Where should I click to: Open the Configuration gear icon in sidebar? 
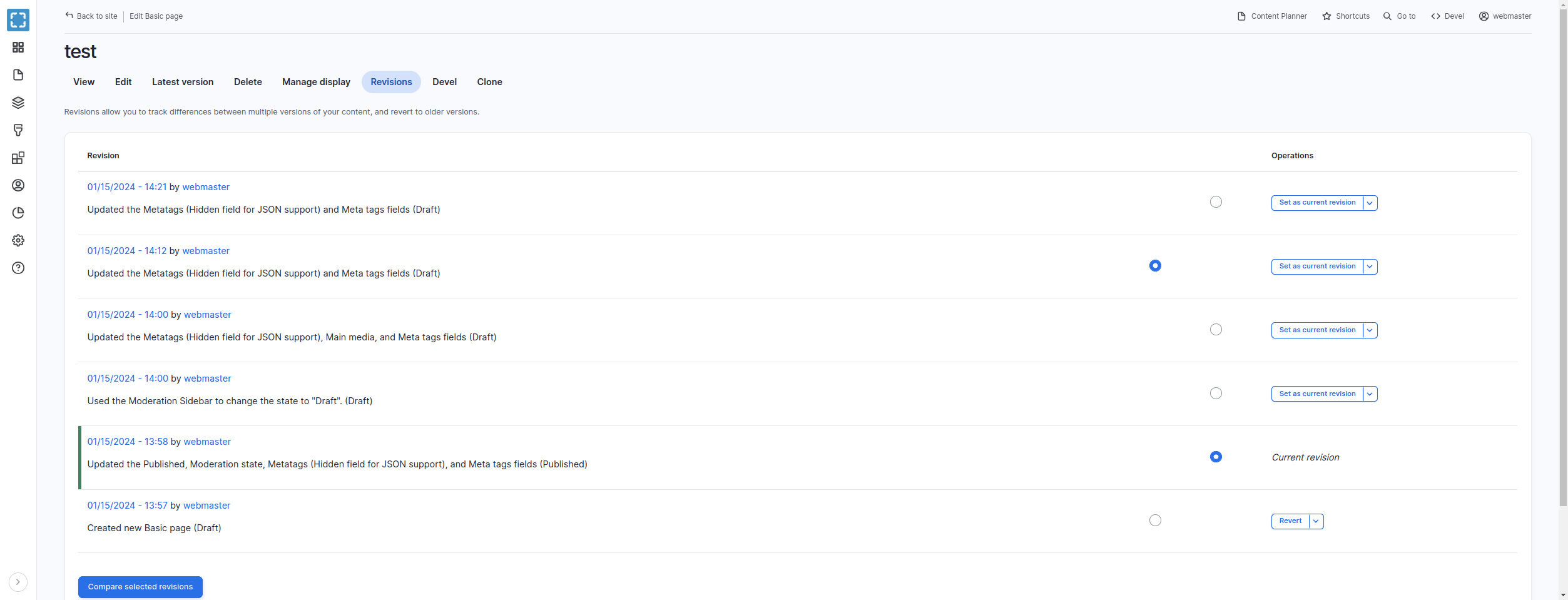pos(18,240)
